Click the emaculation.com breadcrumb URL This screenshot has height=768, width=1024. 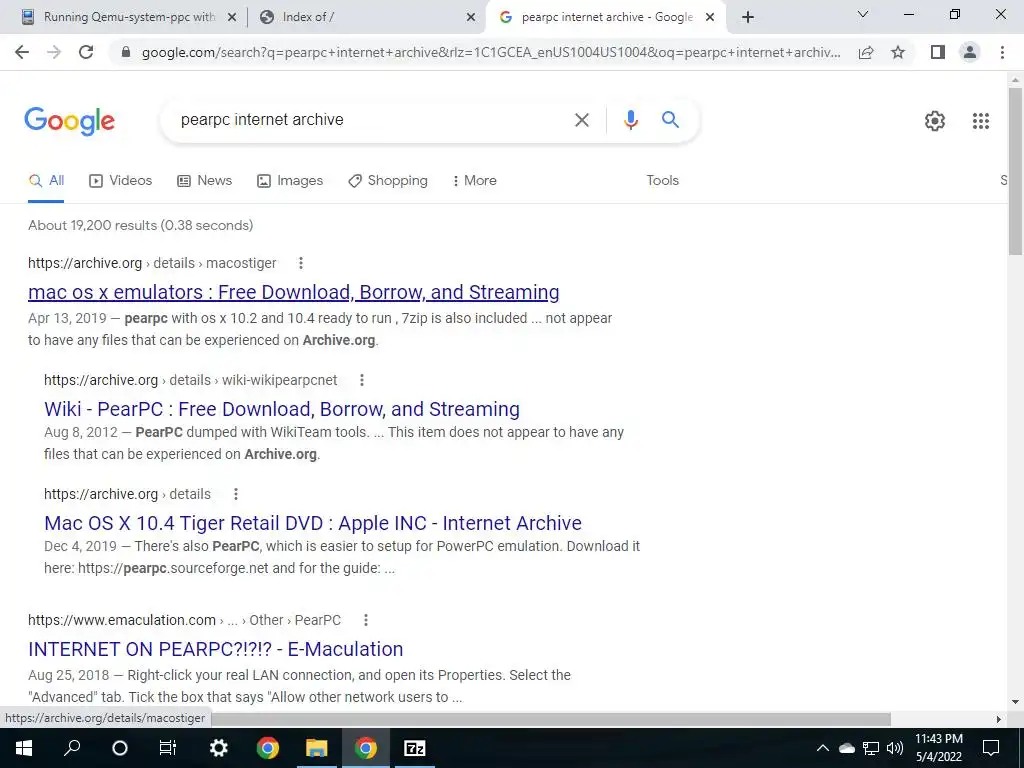pos(184,620)
